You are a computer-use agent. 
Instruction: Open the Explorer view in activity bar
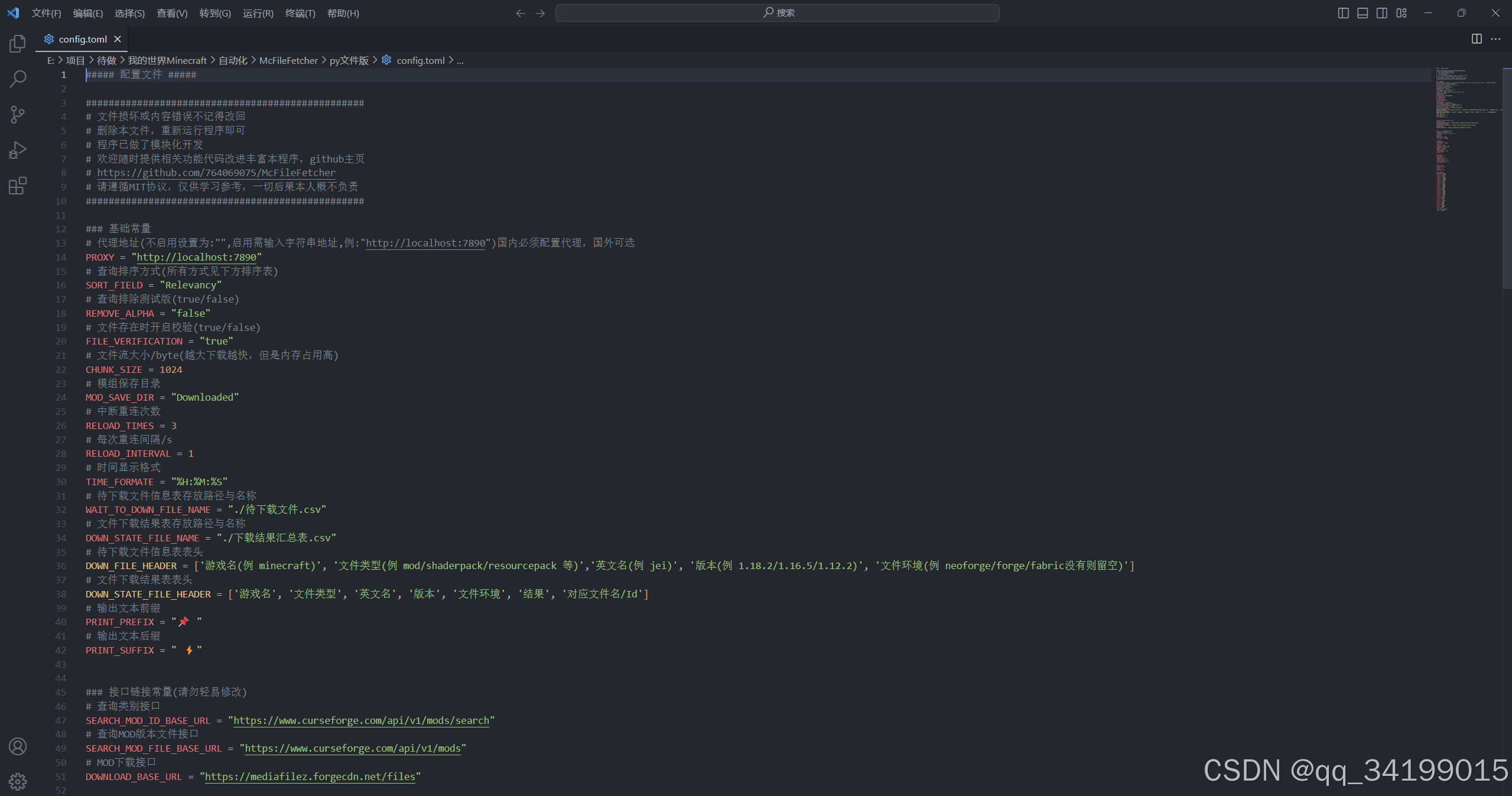click(18, 44)
